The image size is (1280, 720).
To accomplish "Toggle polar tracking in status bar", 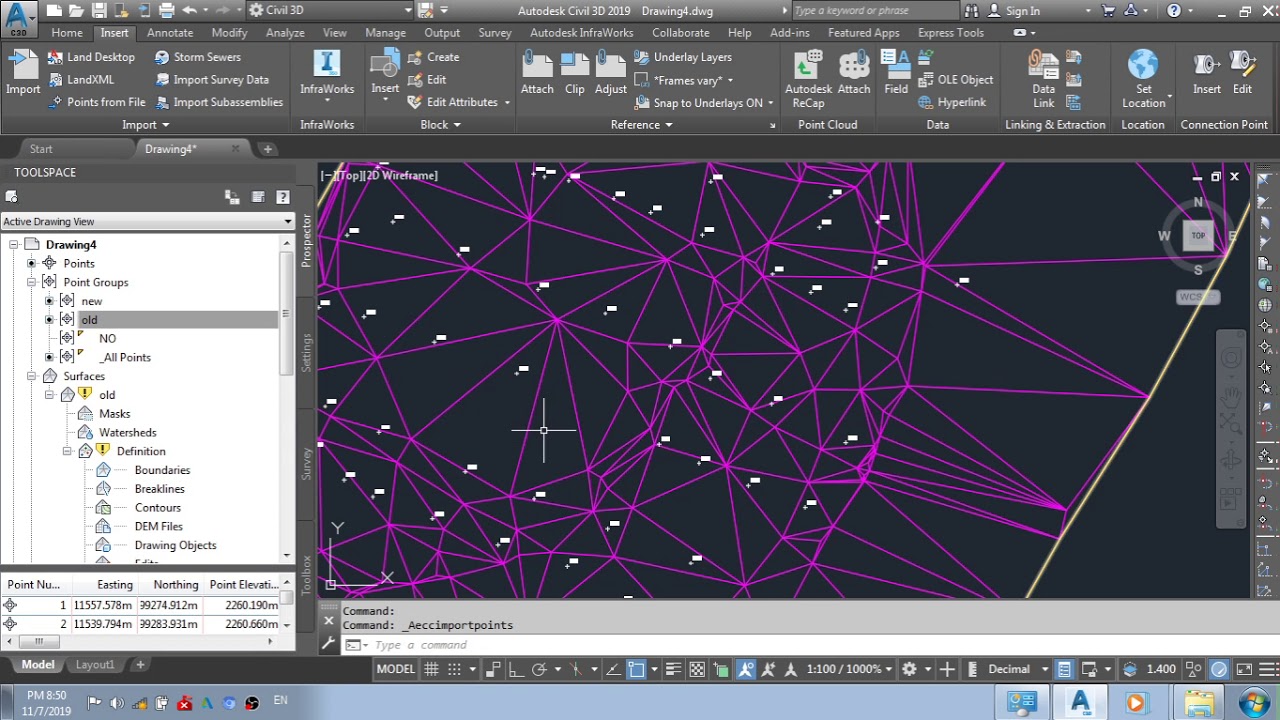I will click(x=540, y=669).
